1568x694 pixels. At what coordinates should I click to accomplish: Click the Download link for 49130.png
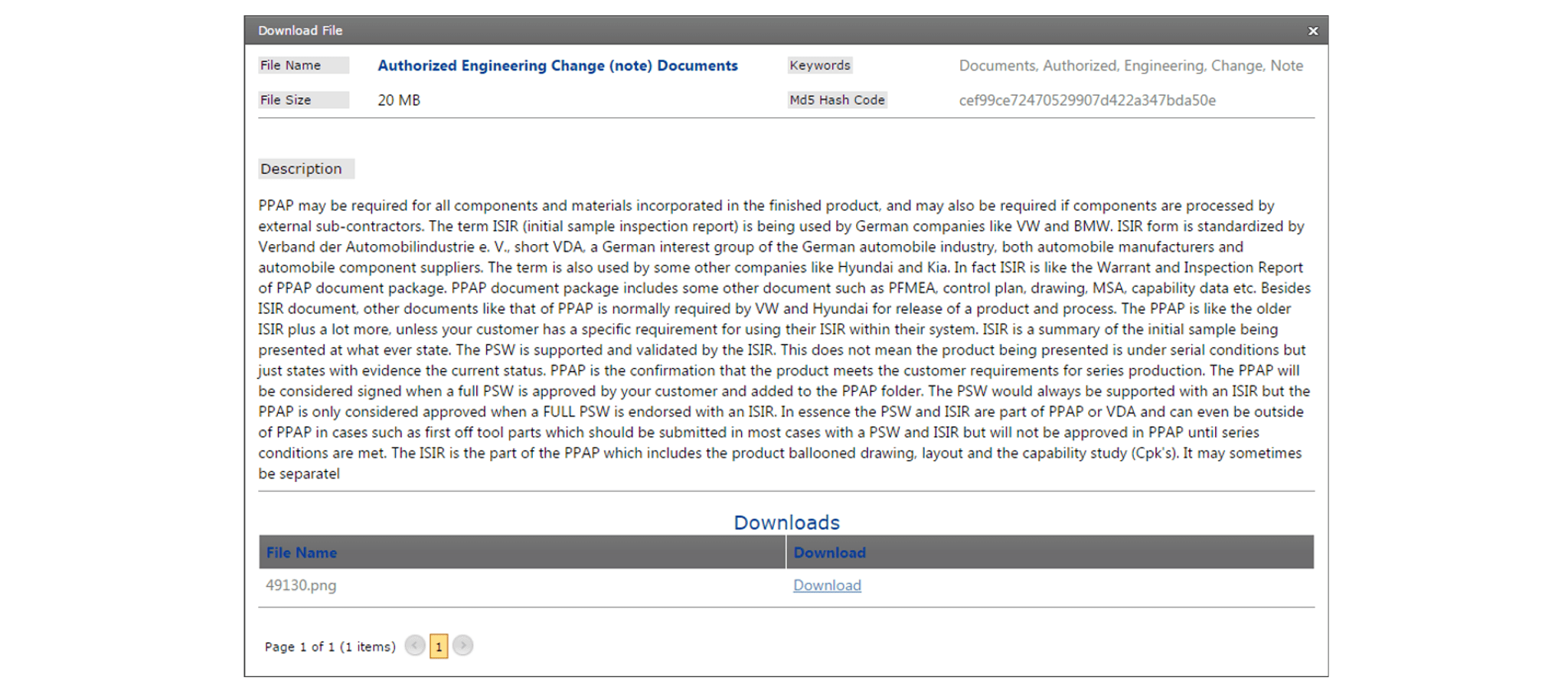(x=827, y=585)
